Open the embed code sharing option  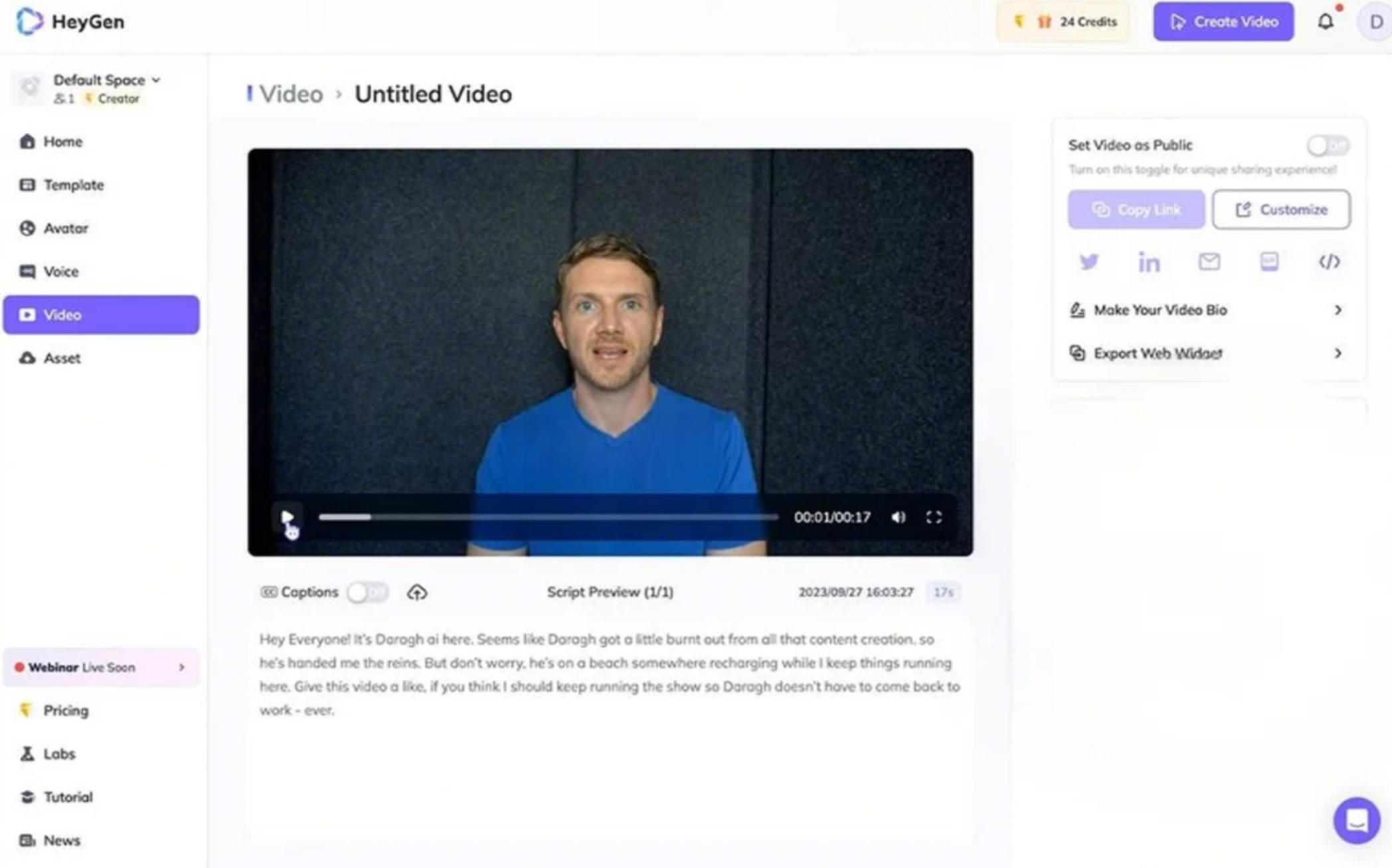[x=1330, y=262]
